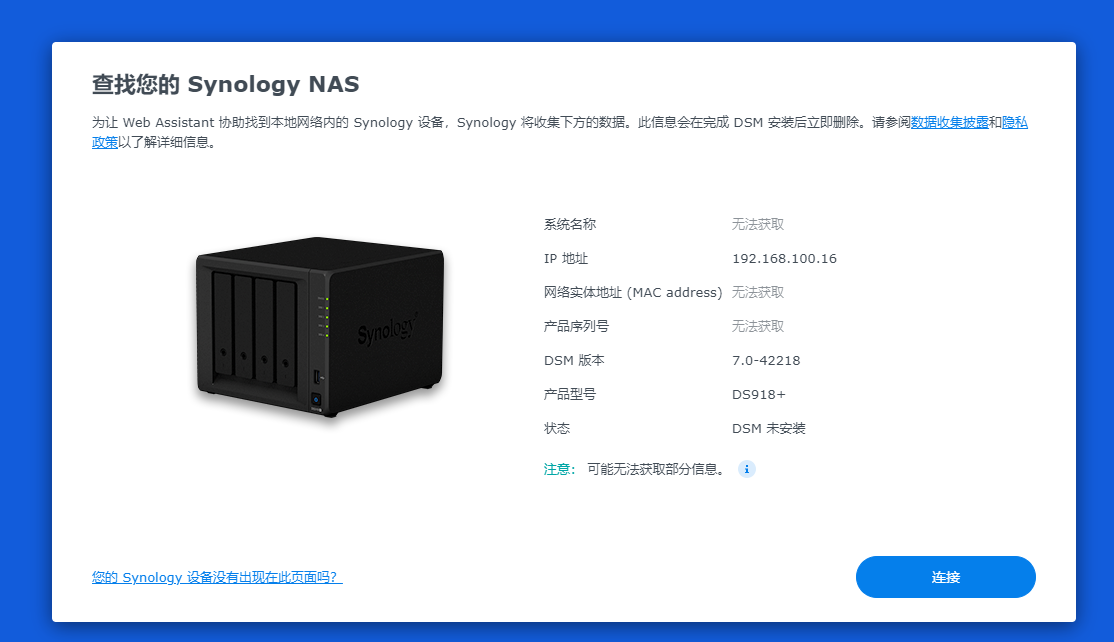The image size is (1114, 642).
Task: Click the status value DSM 未安装
Action: [x=769, y=429]
